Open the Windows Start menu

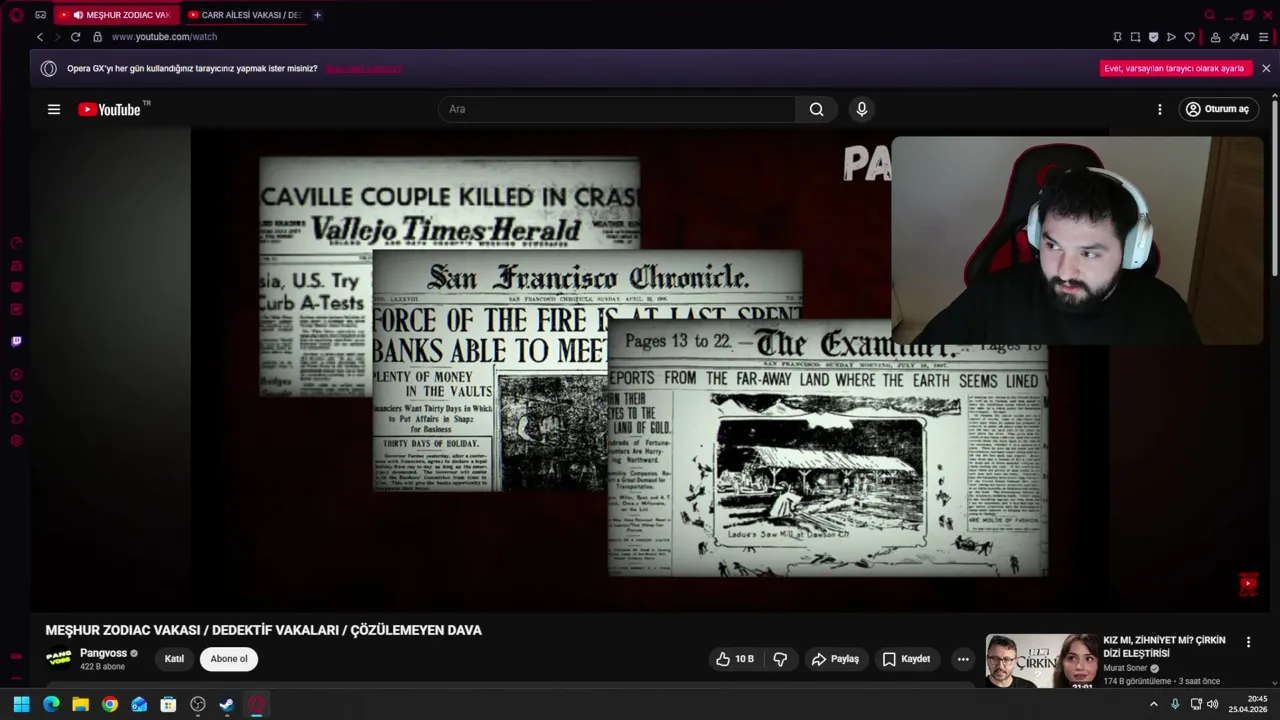click(x=21, y=704)
